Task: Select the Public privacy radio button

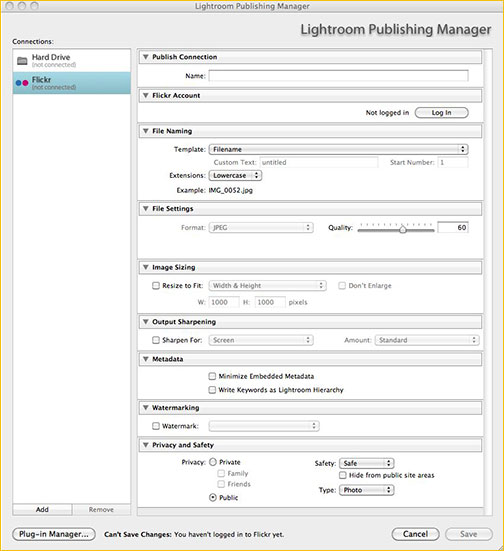Action: 213,498
